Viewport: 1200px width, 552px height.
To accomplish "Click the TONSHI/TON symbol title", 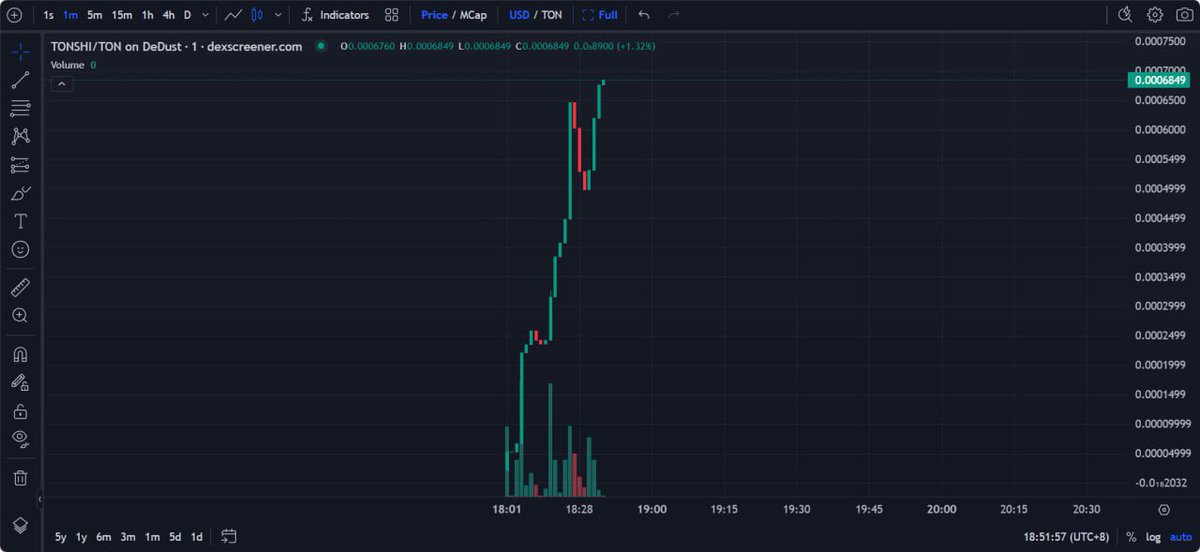I will 176,46.
